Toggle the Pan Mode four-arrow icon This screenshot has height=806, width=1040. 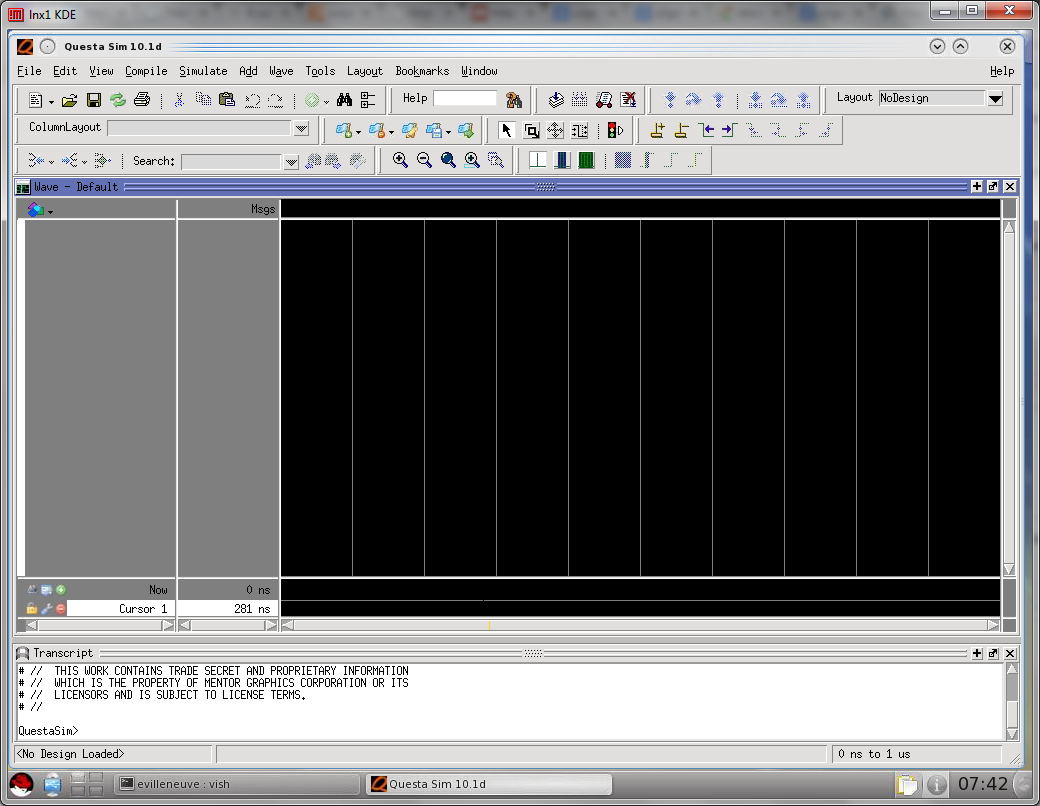tap(555, 131)
